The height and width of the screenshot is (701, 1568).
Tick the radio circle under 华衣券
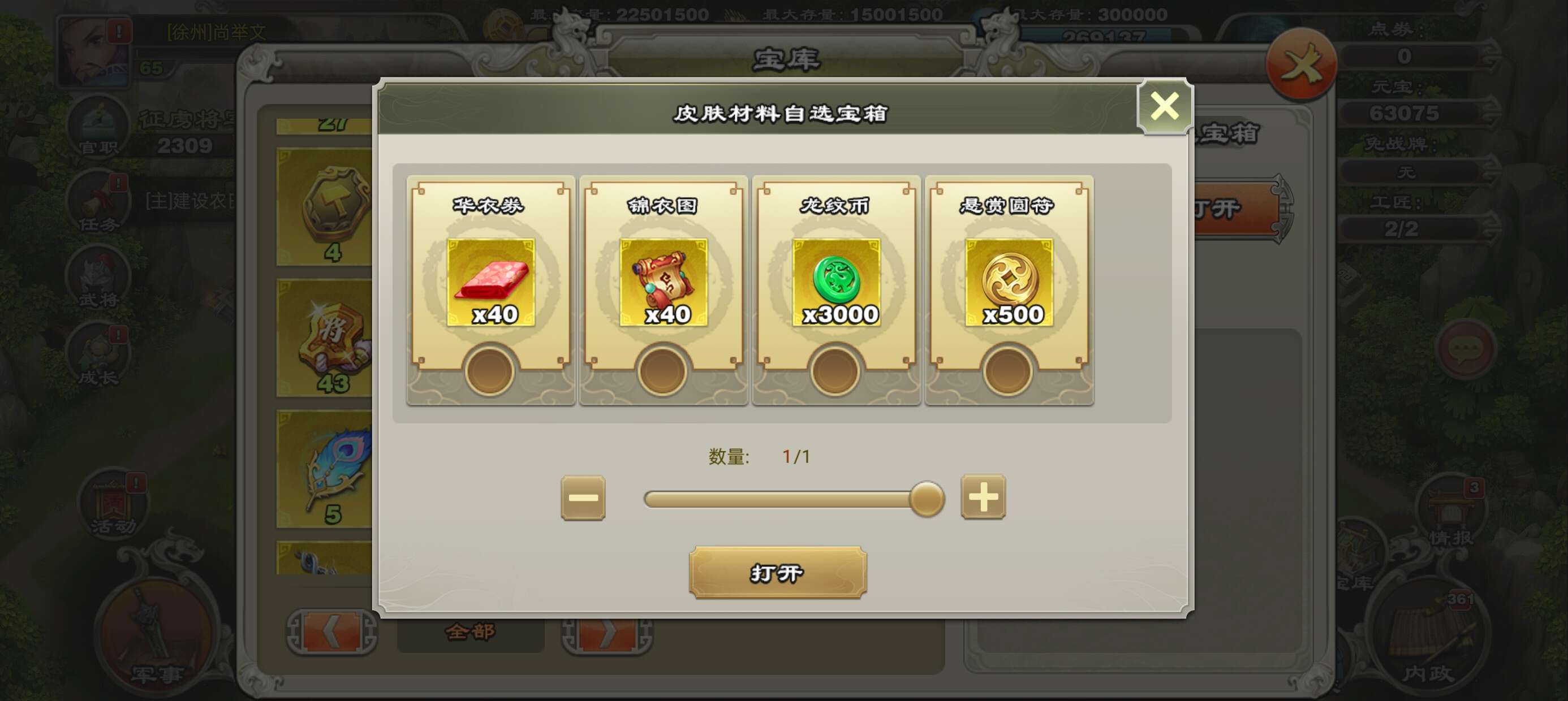pyautogui.click(x=489, y=371)
